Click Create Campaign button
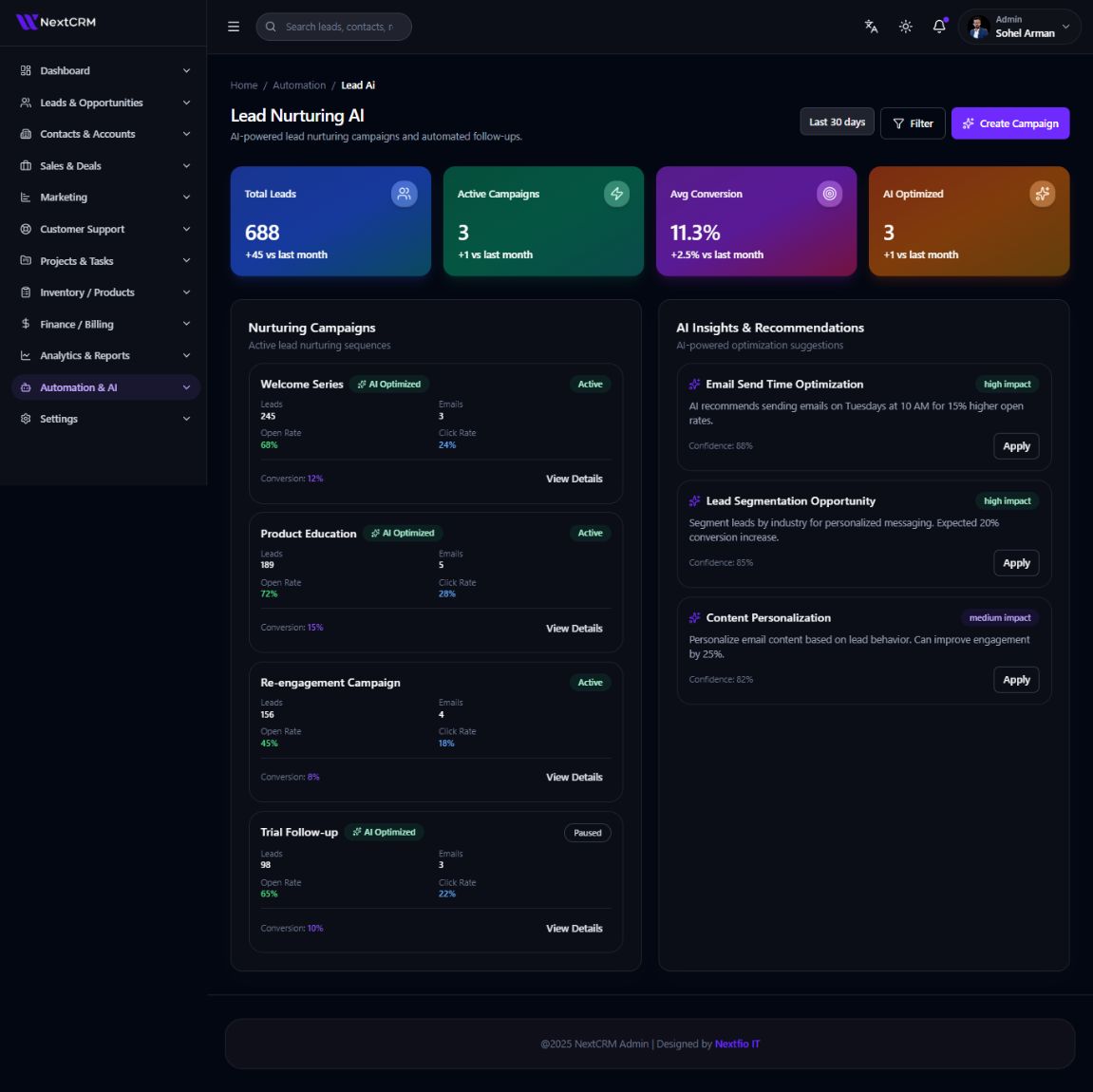The image size is (1093, 1092). coord(1010,123)
